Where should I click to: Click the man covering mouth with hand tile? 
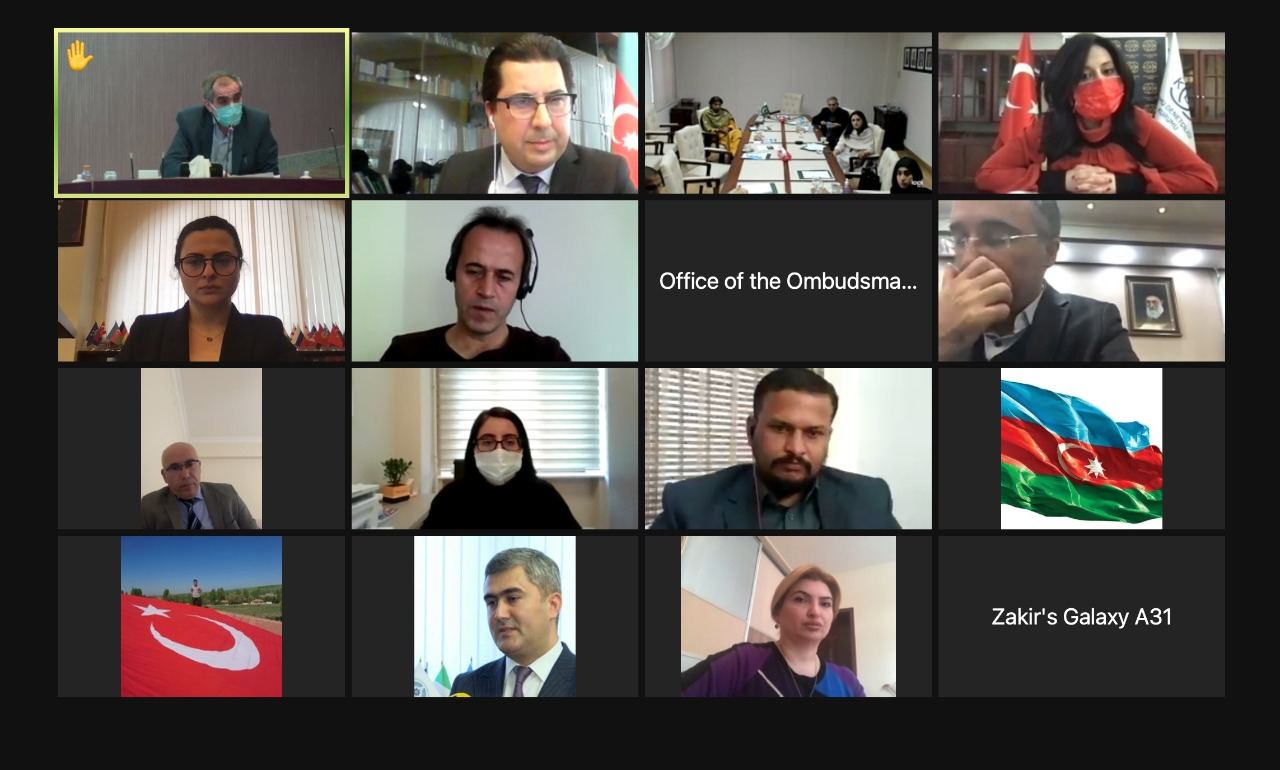point(1081,281)
